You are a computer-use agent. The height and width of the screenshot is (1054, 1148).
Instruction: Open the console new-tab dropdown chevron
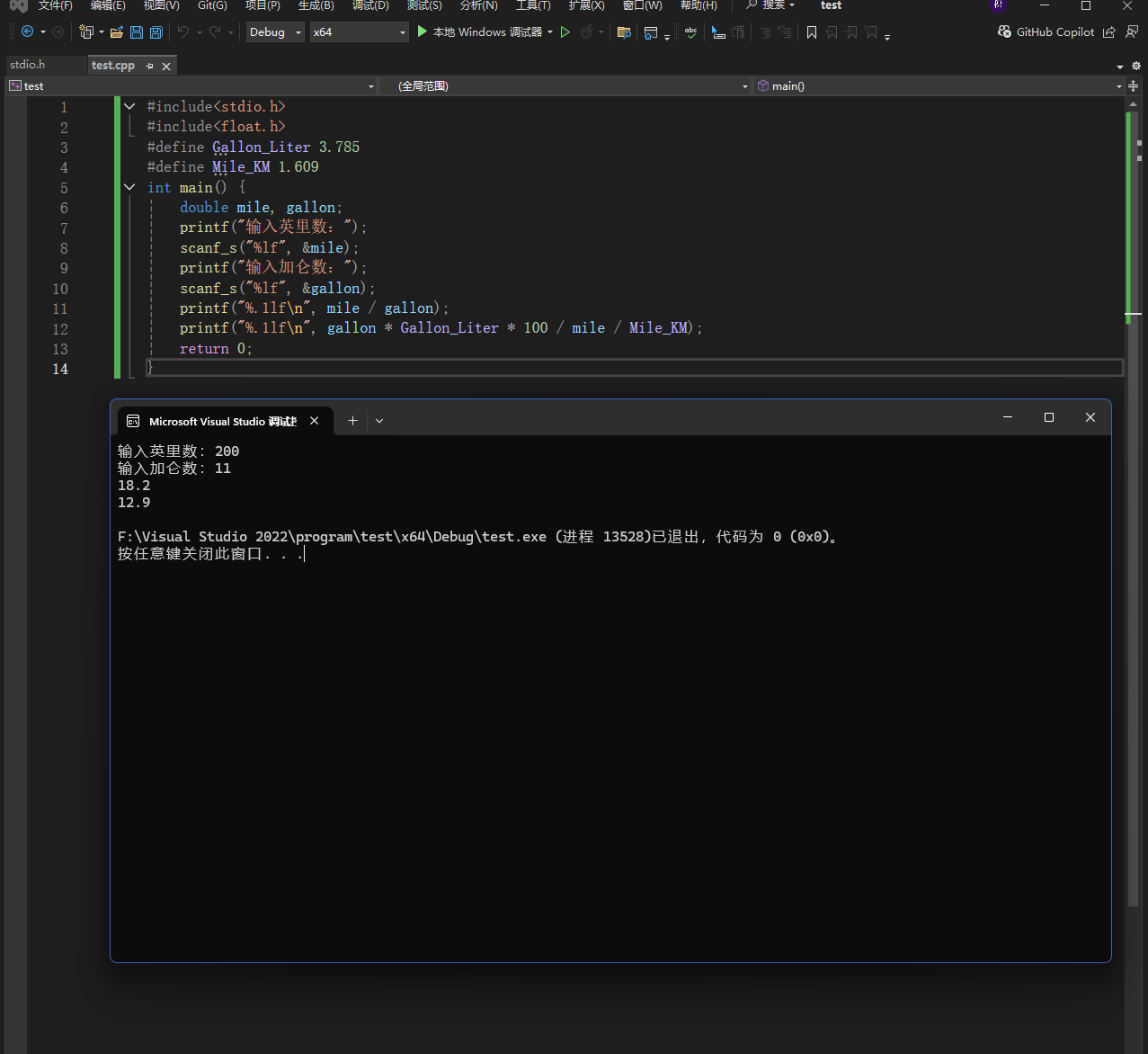pyautogui.click(x=379, y=420)
